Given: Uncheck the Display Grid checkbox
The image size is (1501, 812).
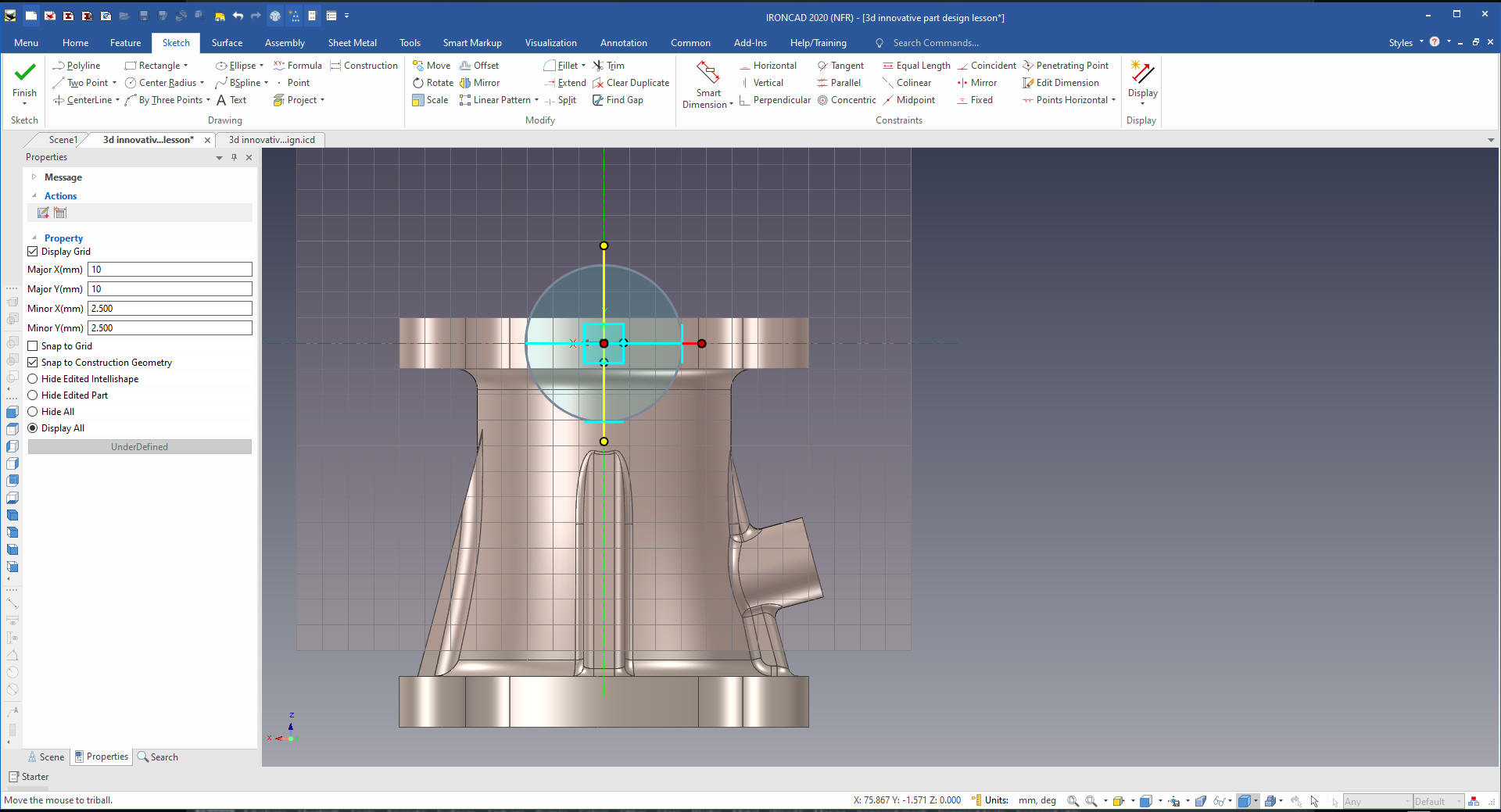Looking at the screenshot, I should (x=33, y=252).
